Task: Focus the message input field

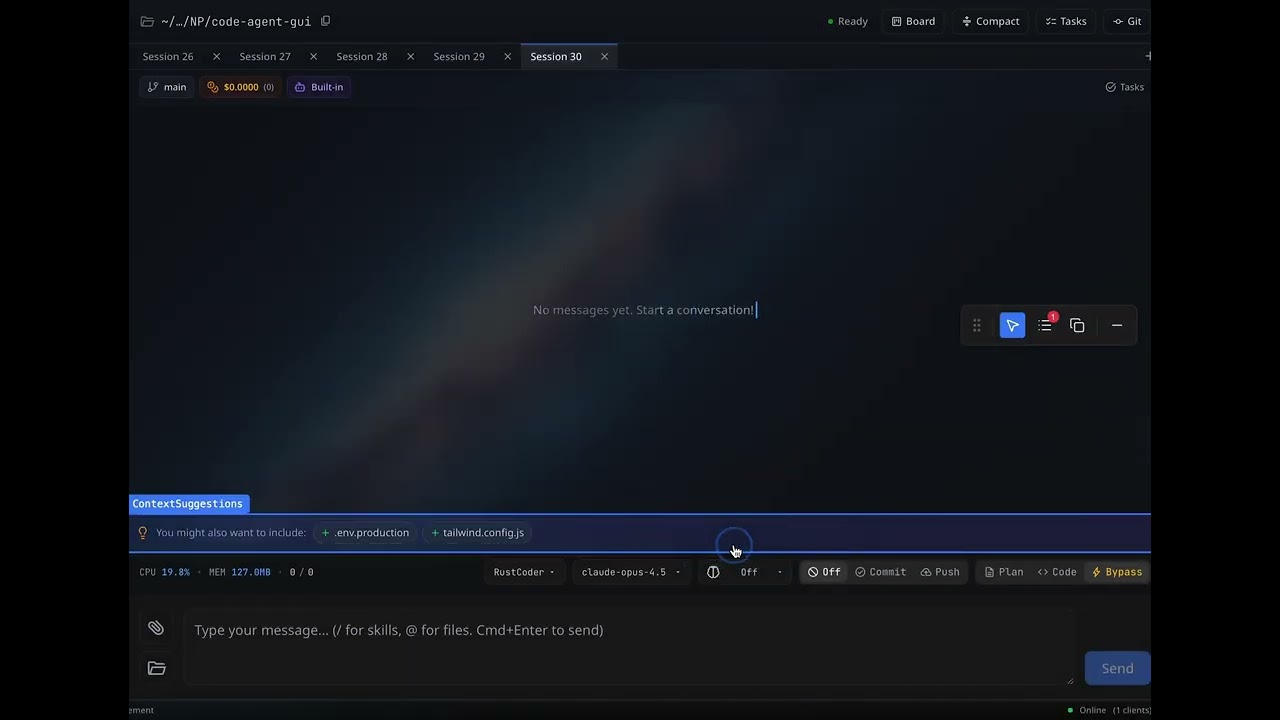Action: (629, 647)
